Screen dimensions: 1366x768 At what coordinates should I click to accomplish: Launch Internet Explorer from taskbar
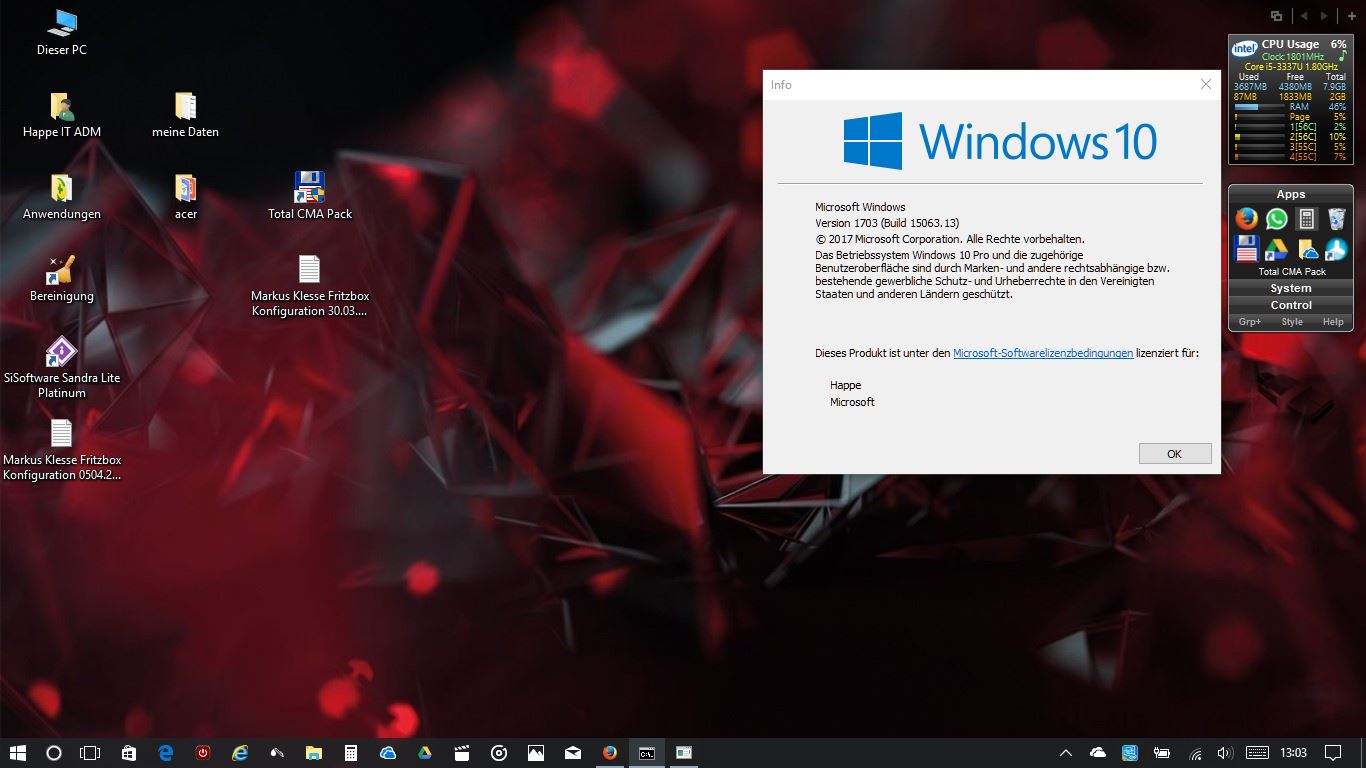click(240, 752)
